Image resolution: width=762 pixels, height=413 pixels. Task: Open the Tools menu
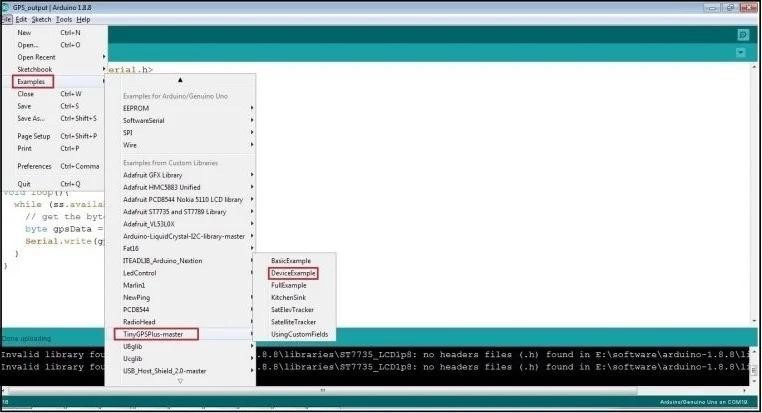(x=63, y=19)
